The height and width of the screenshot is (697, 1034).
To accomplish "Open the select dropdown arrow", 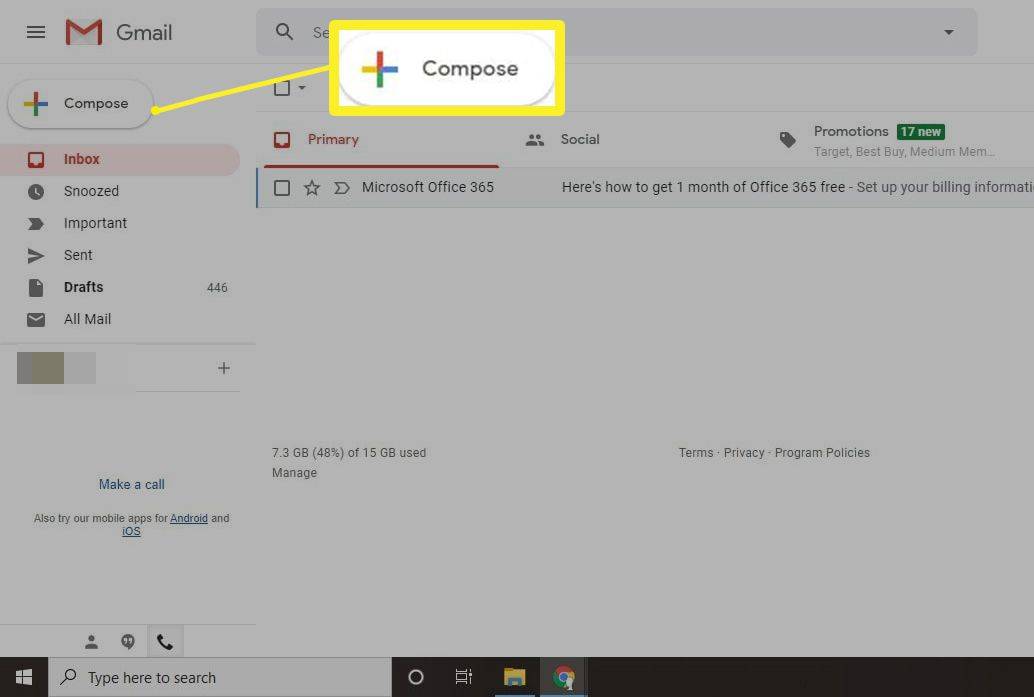I will pos(302,88).
